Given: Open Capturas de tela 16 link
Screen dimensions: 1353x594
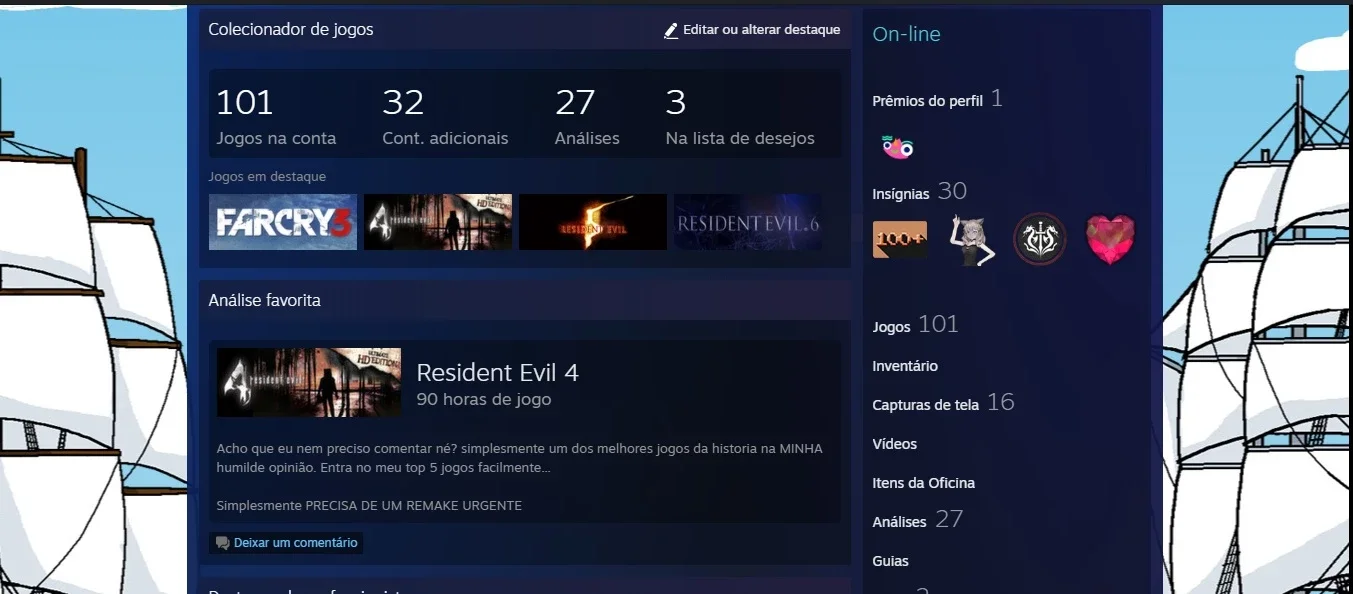Looking at the screenshot, I should [x=943, y=403].
